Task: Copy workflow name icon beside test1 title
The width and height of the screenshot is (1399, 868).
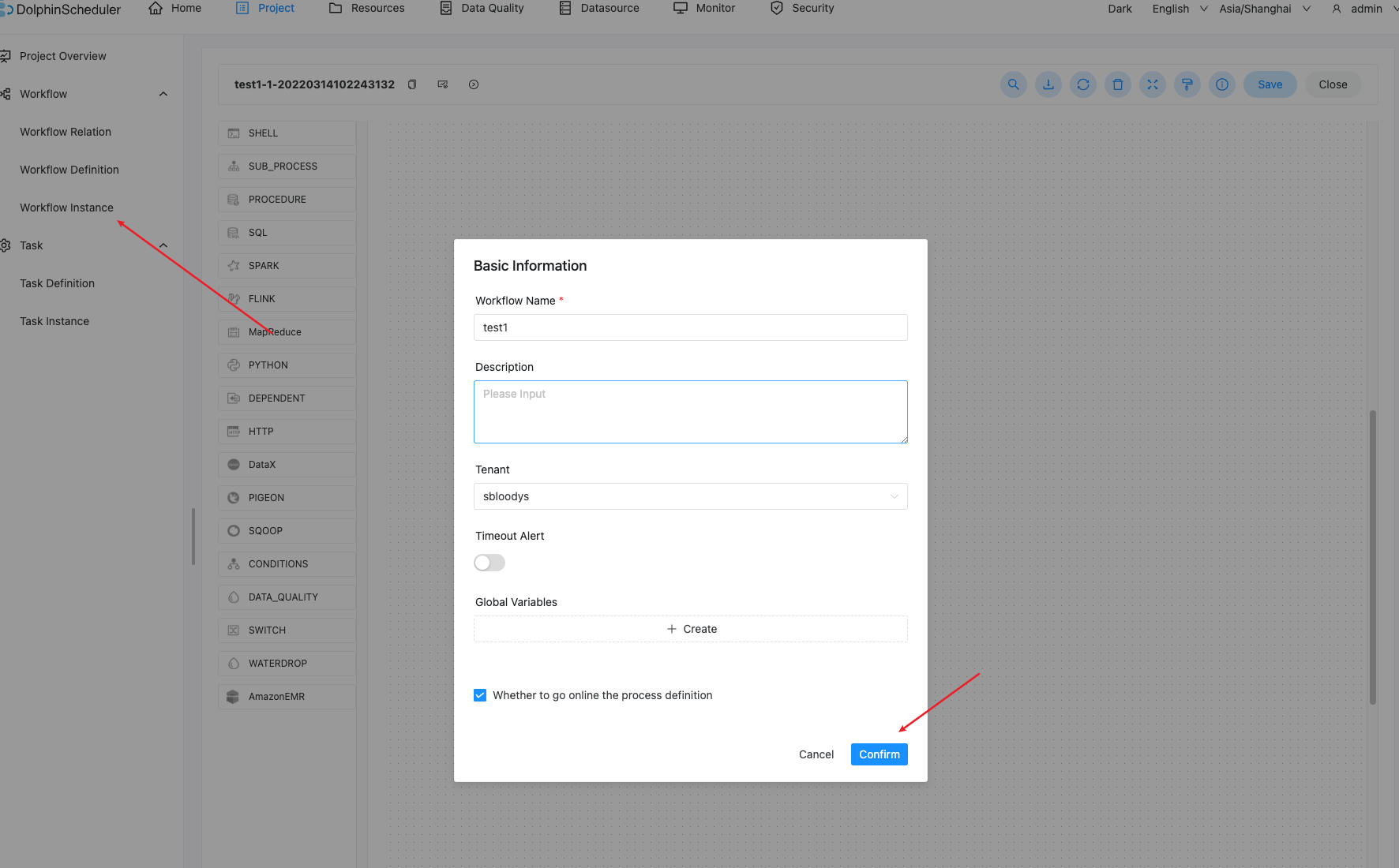Action: [x=412, y=84]
